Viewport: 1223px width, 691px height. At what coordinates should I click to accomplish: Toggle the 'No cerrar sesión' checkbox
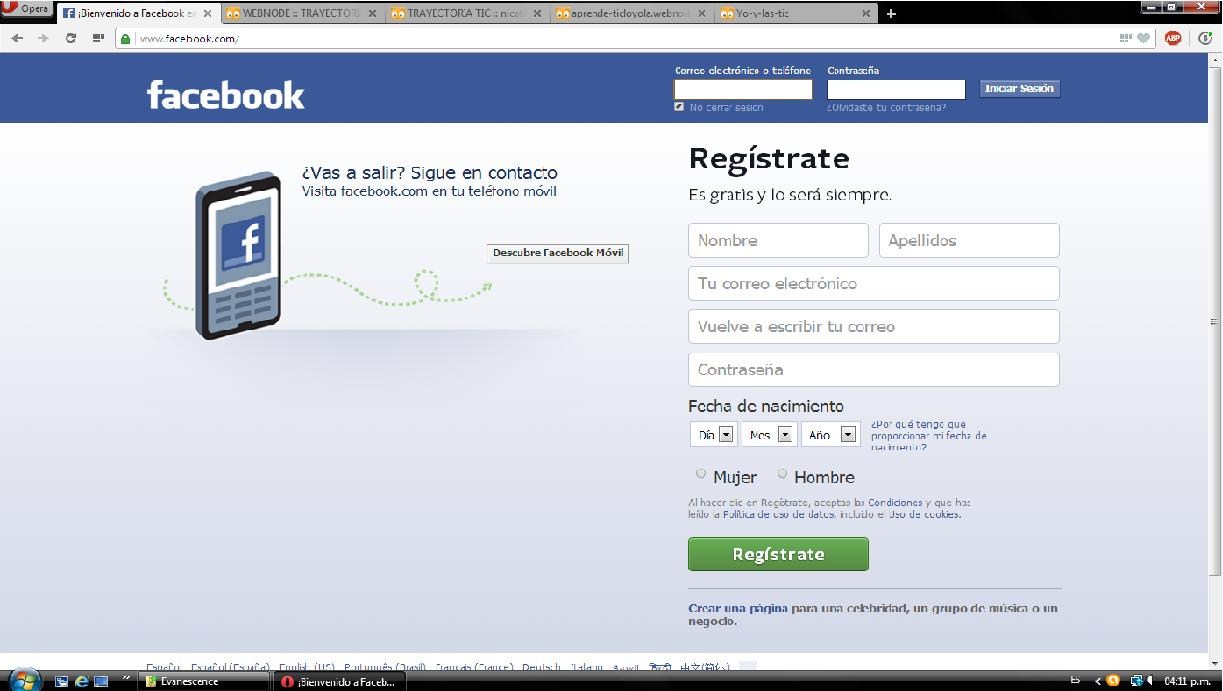click(x=680, y=107)
